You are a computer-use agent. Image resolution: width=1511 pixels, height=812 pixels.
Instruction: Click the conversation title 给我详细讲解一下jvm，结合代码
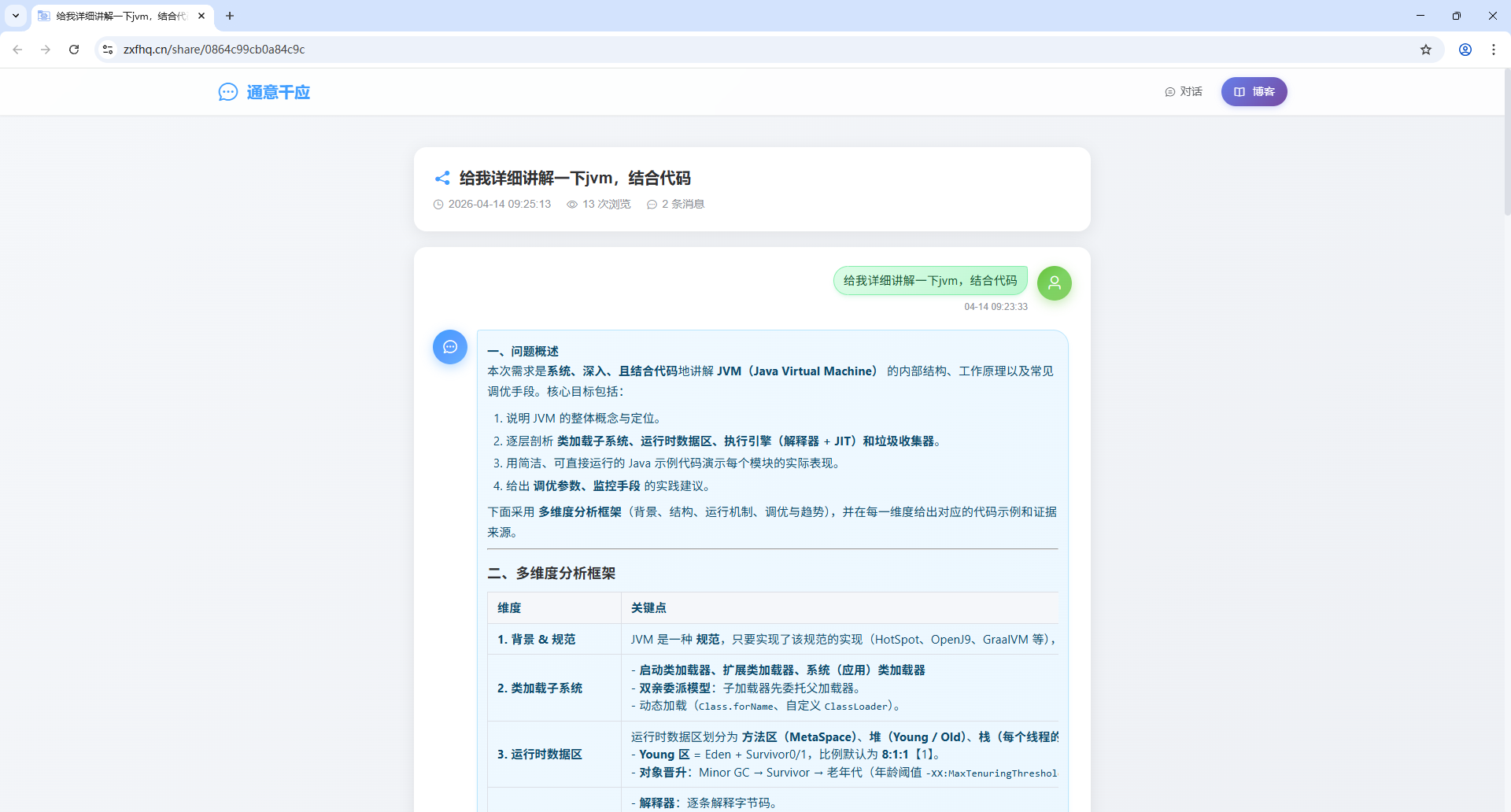(x=575, y=178)
